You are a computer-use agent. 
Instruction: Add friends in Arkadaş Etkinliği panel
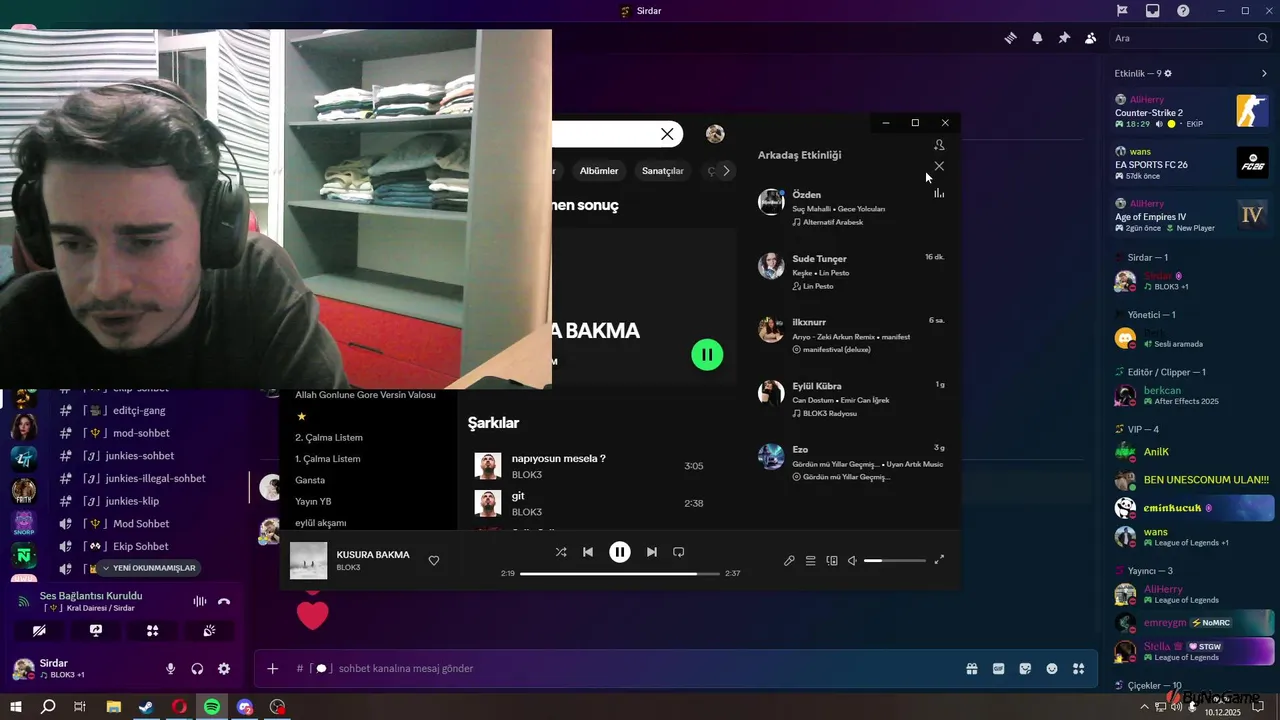pyautogui.click(x=939, y=145)
